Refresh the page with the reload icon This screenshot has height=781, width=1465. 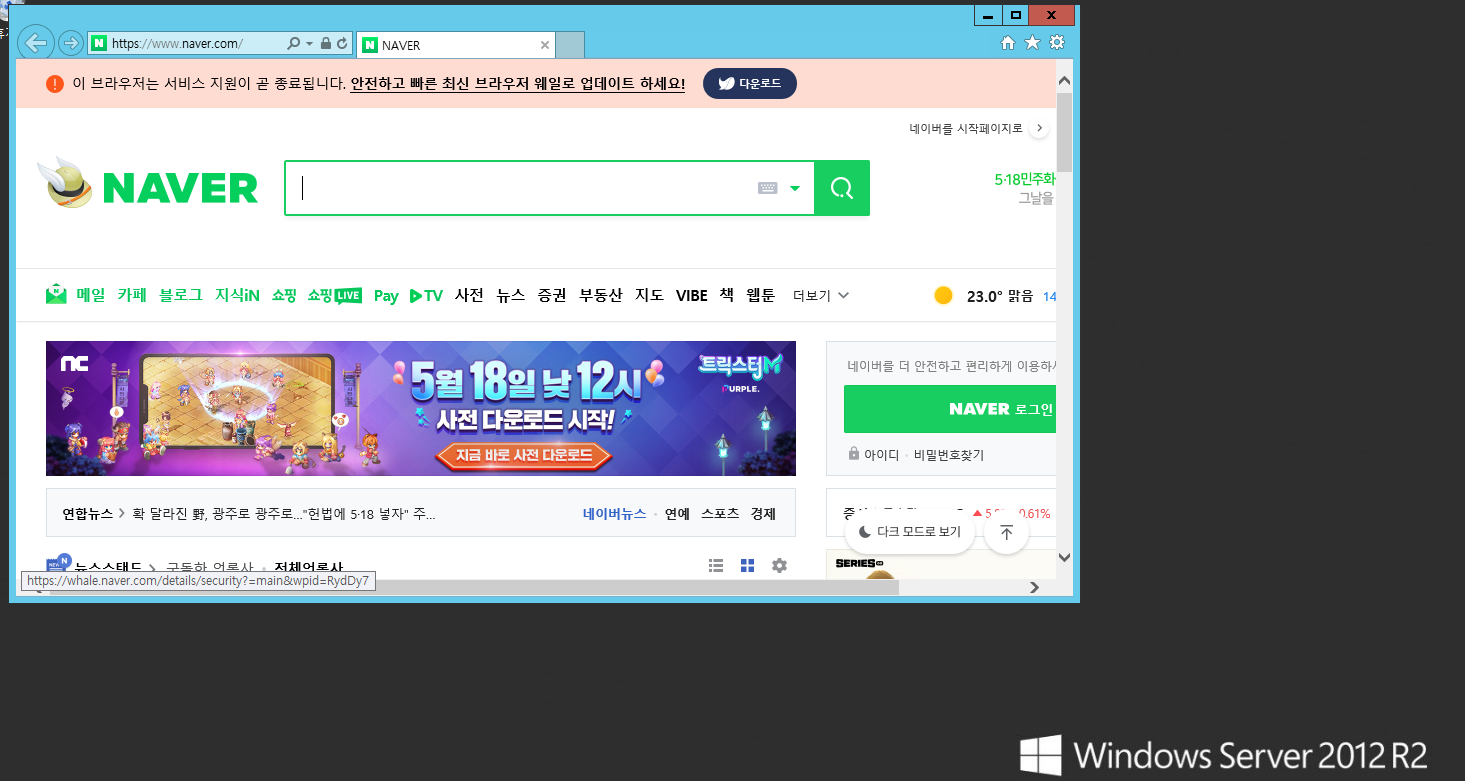[x=342, y=44]
